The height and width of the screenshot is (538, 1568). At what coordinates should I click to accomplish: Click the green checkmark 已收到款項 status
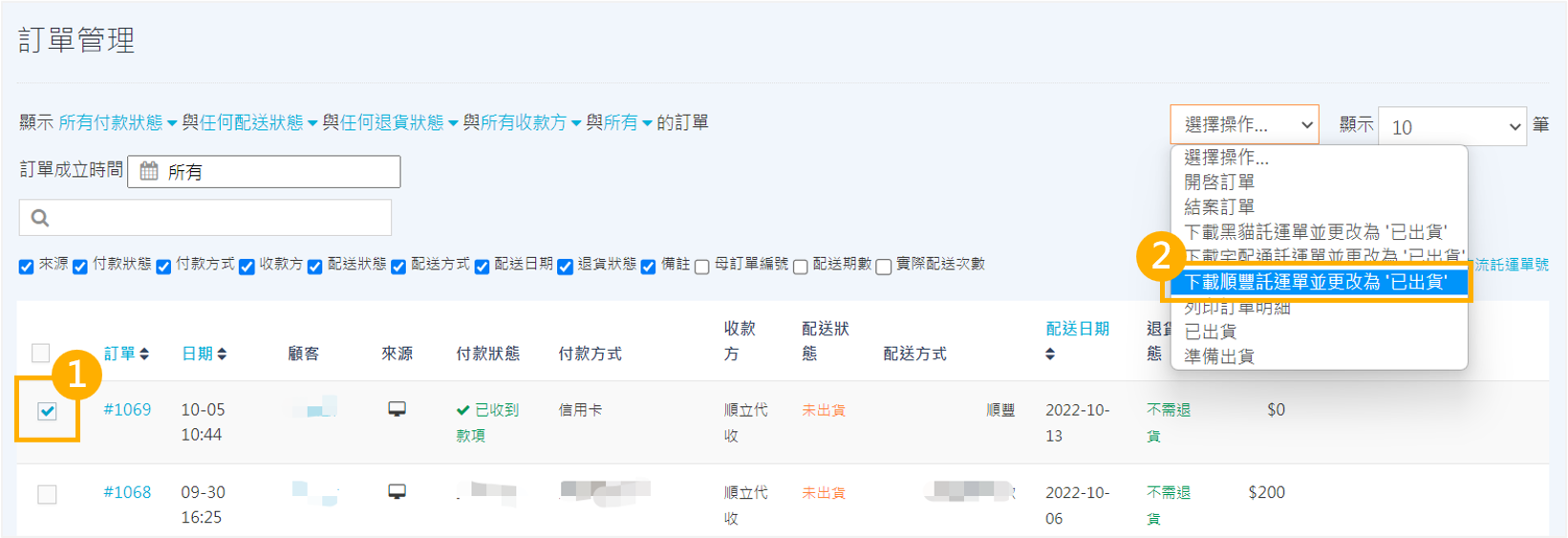[x=463, y=410]
